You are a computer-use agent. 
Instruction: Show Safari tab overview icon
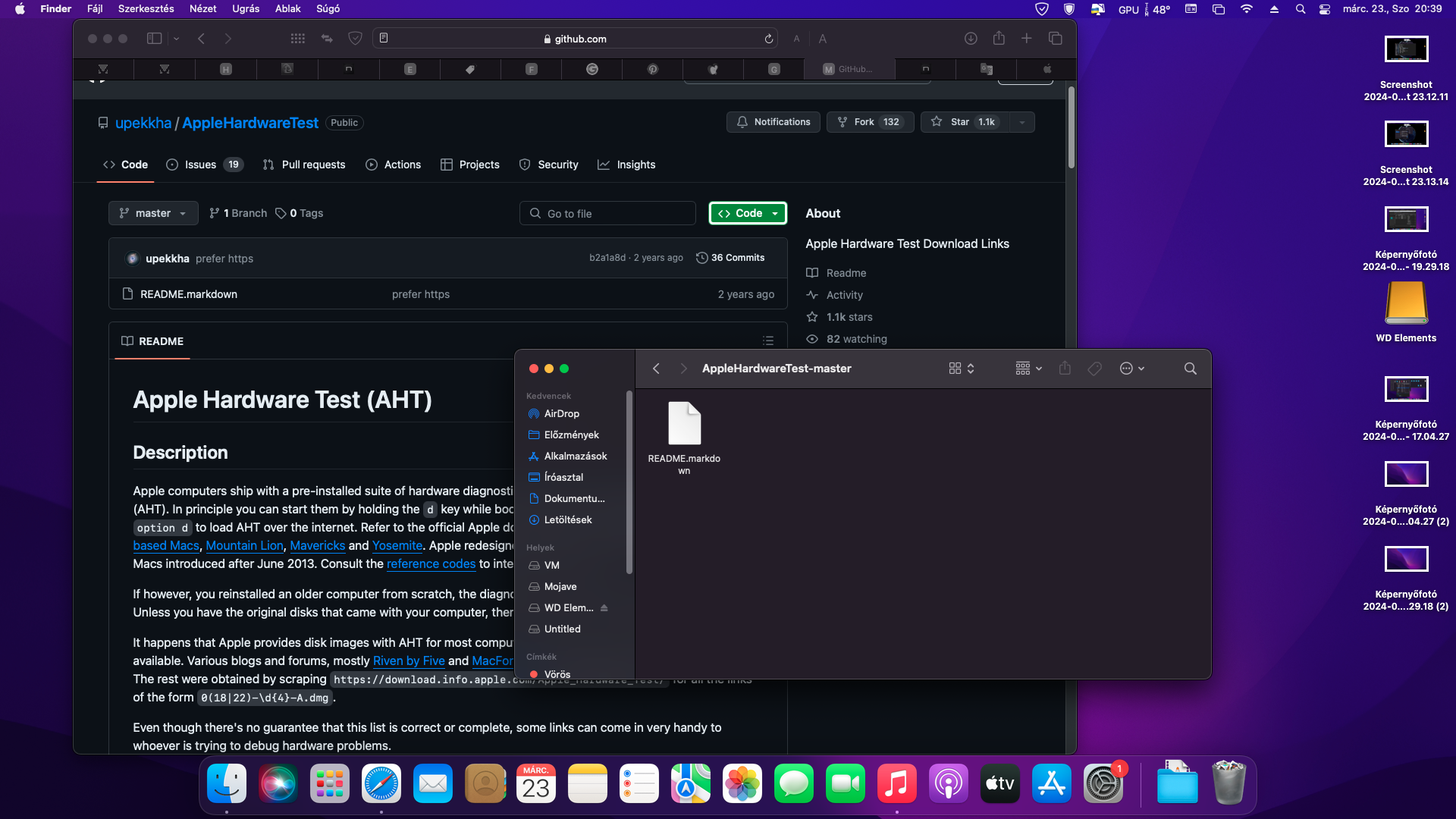pos(1055,39)
